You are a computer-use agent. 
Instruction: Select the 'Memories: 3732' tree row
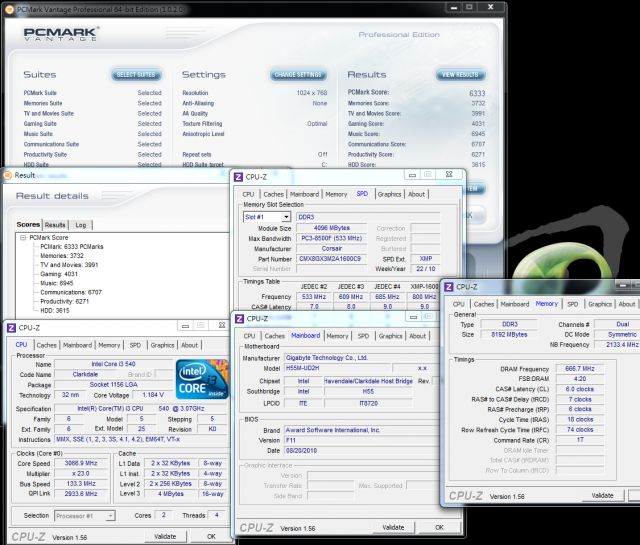62,256
